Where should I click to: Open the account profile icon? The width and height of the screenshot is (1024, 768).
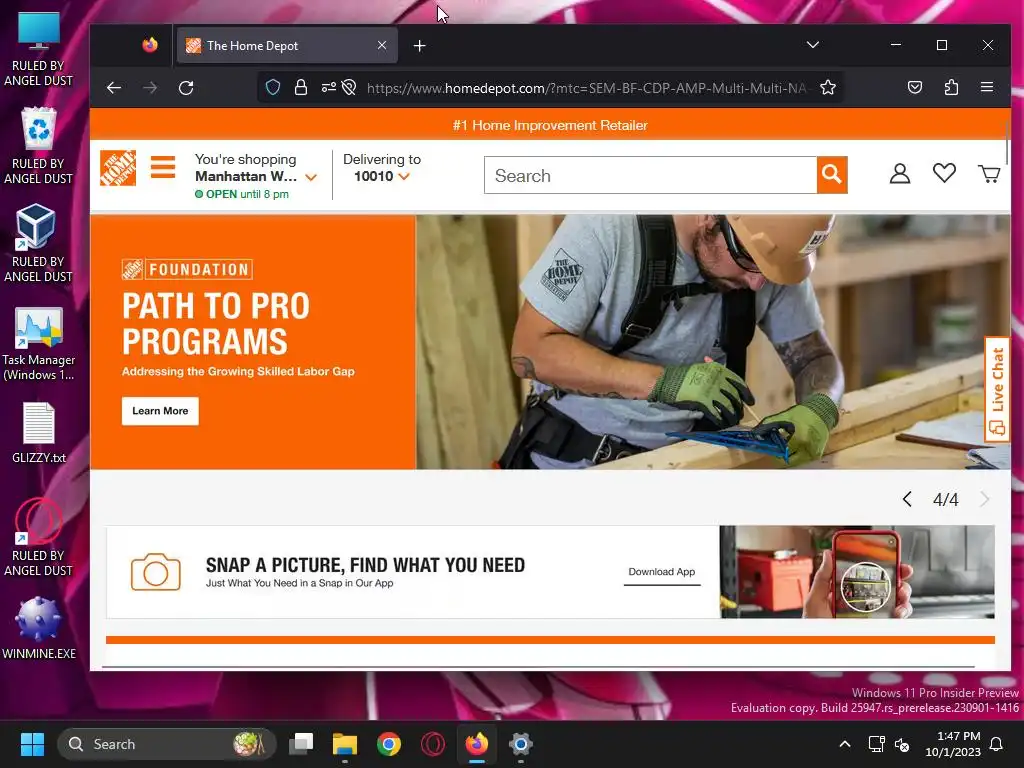tap(899, 174)
